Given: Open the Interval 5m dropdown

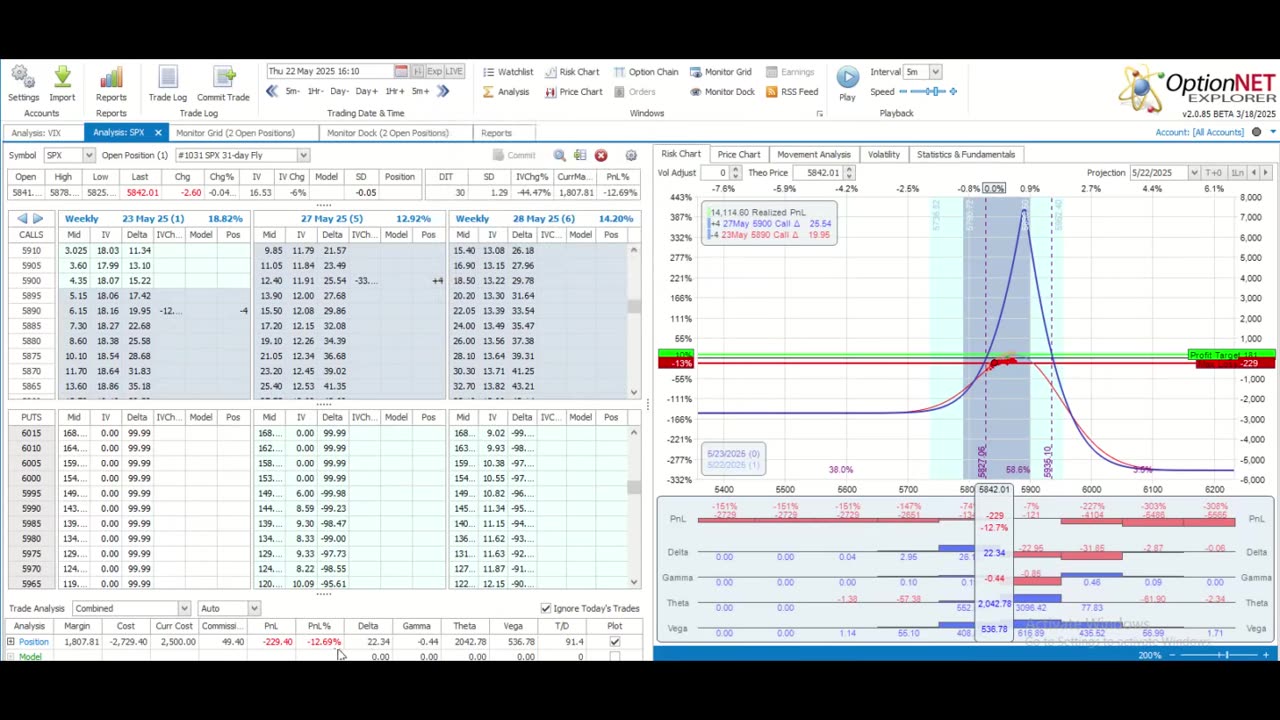Looking at the screenshot, I should pyautogui.click(x=935, y=72).
